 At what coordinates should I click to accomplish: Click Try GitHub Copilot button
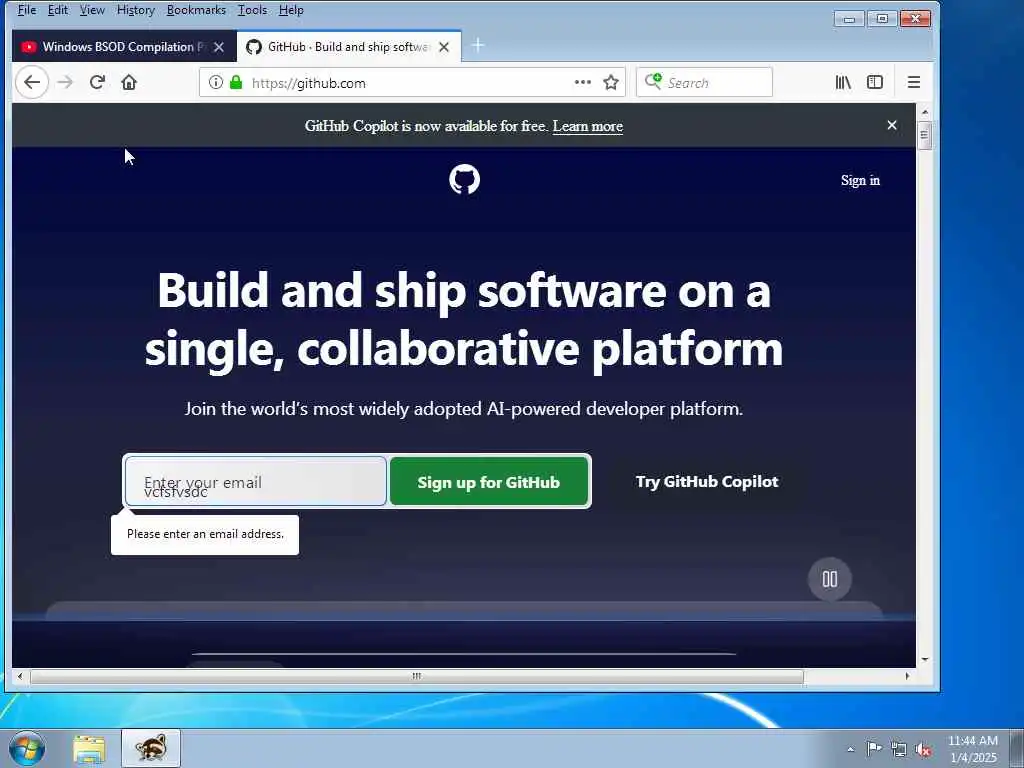pyautogui.click(x=707, y=482)
